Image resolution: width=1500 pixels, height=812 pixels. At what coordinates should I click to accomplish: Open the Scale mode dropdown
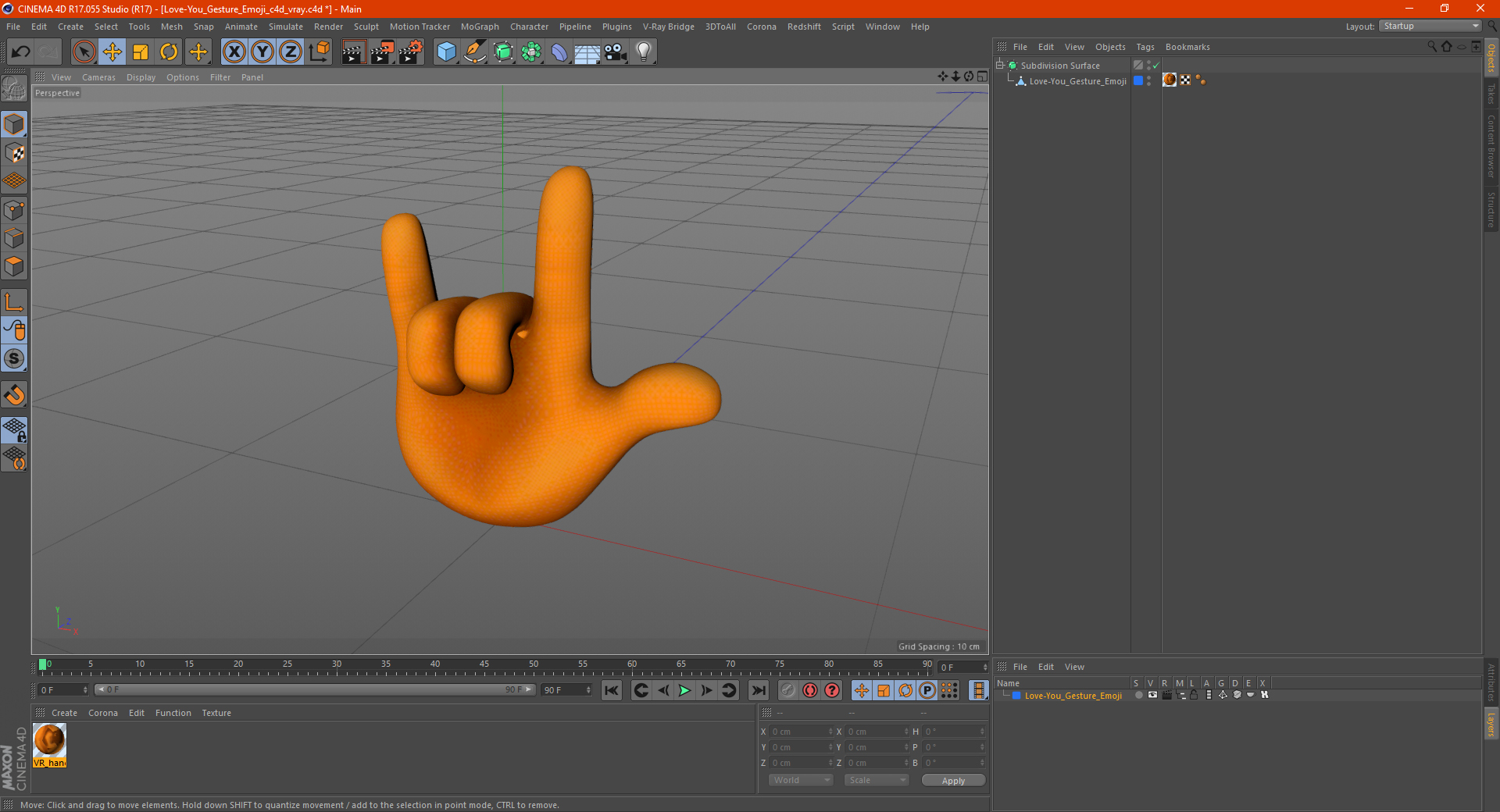(x=877, y=780)
